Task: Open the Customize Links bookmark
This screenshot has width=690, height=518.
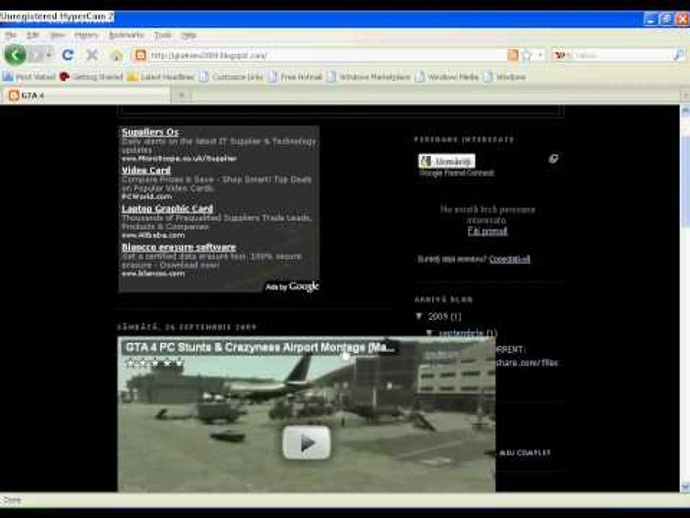Action: pyautogui.click(x=231, y=77)
